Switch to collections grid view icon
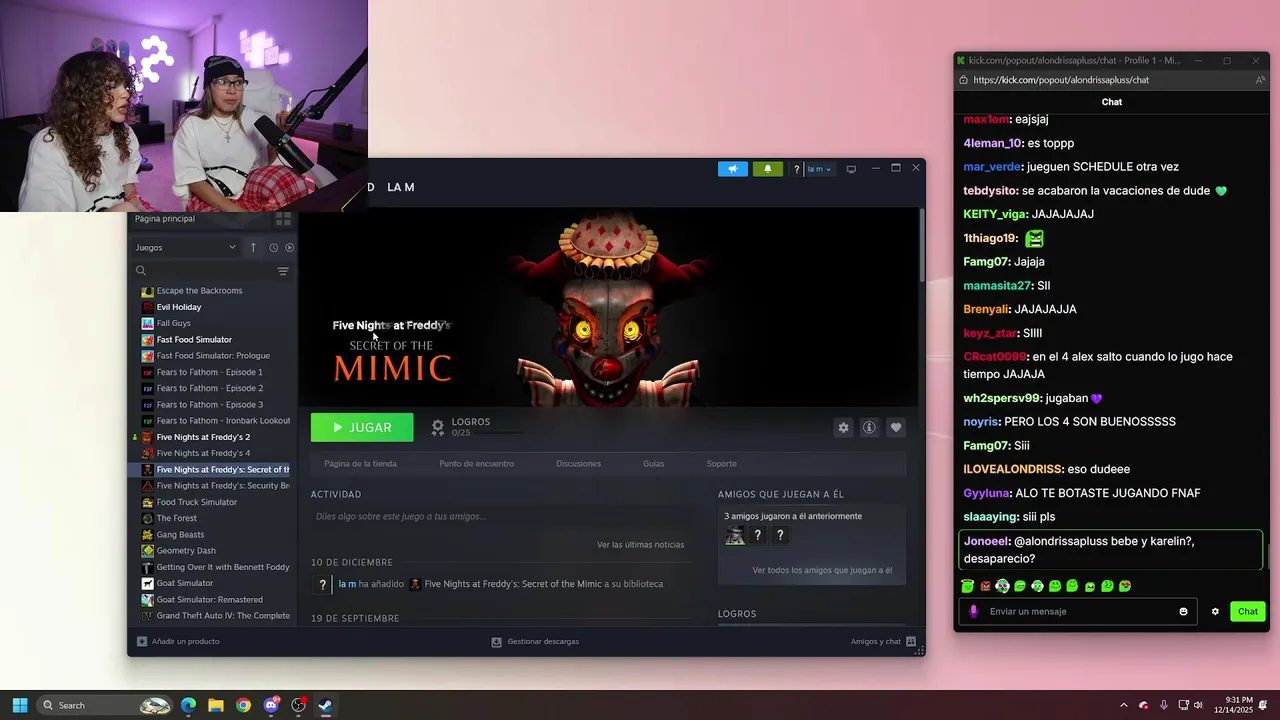 tap(283, 219)
